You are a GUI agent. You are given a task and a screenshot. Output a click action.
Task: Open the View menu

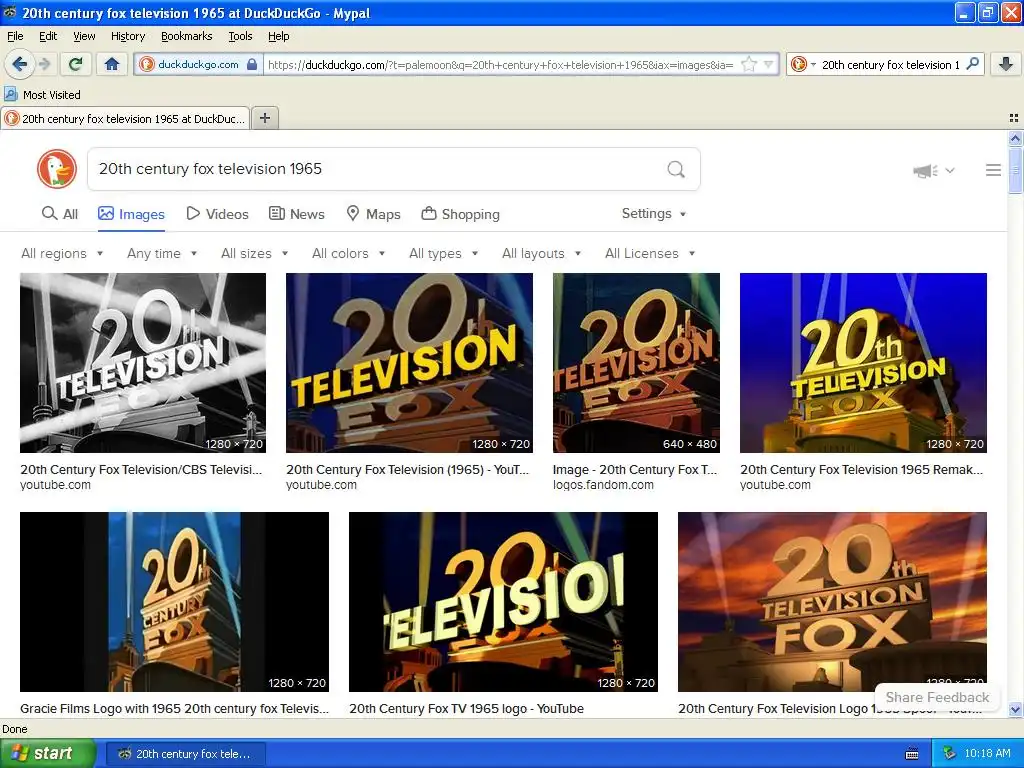click(84, 36)
